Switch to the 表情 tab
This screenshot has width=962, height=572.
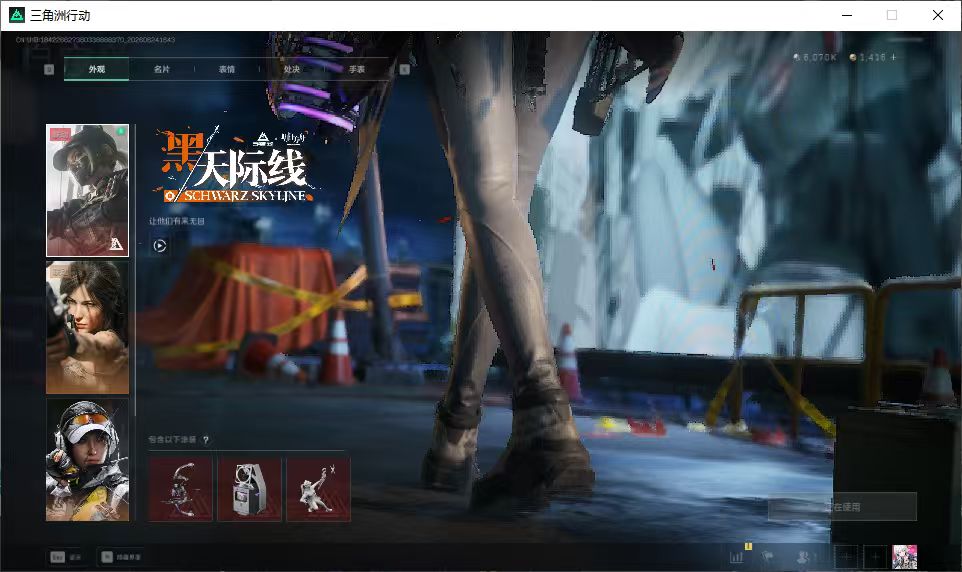[x=227, y=69]
